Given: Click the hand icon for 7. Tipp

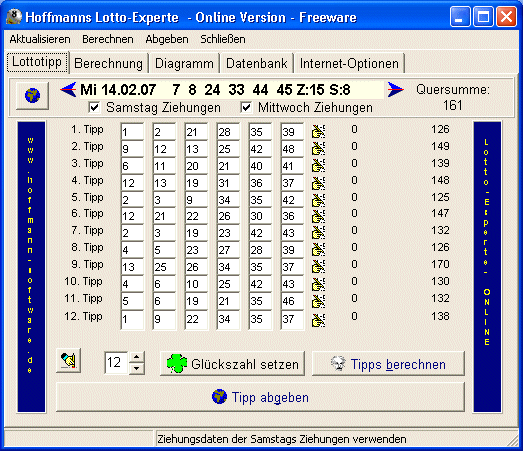Looking at the screenshot, I should pyautogui.click(x=318, y=233).
